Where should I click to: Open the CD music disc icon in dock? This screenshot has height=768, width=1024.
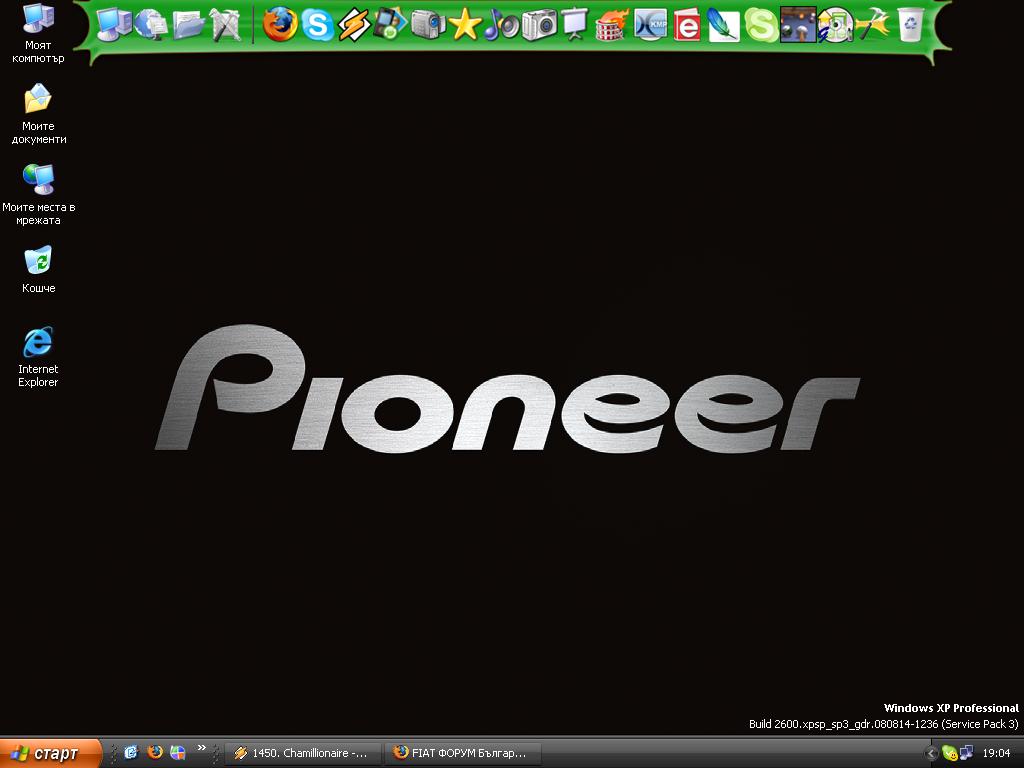pyautogui.click(x=835, y=25)
